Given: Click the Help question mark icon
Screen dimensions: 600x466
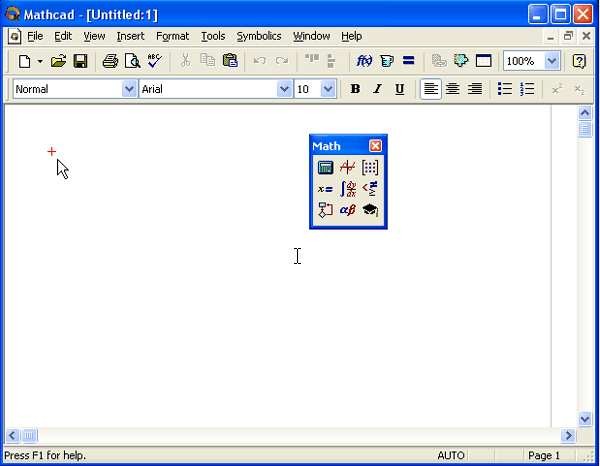Looking at the screenshot, I should tap(579, 61).
